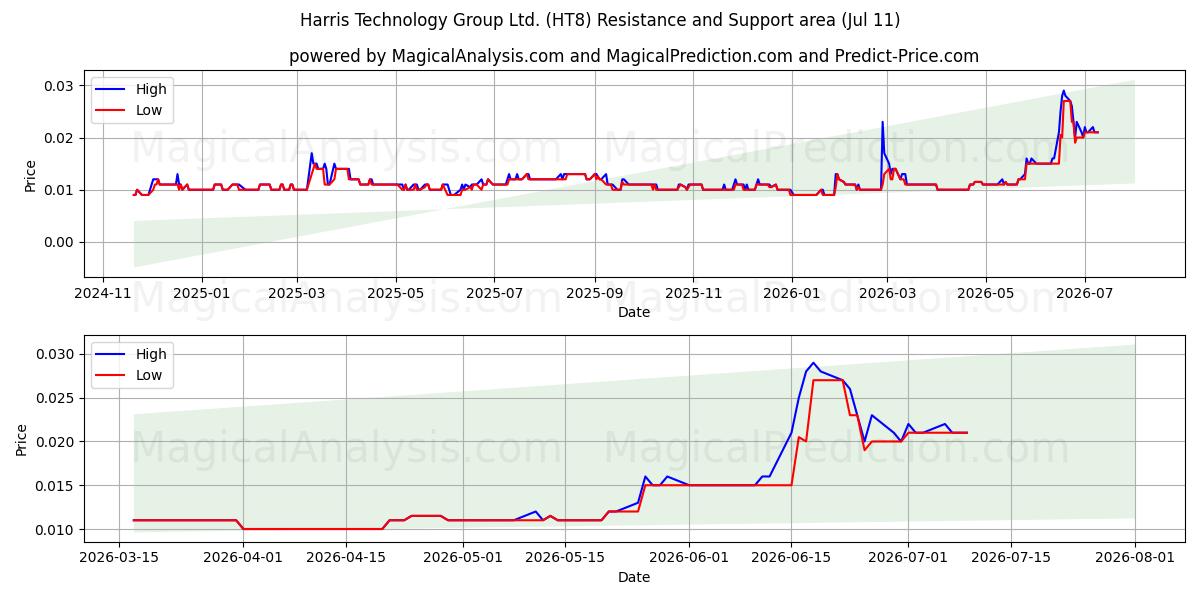The width and height of the screenshot is (1200, 600).
Task: Click the '0.020' y-axis tick on bottom chart
Action: 57,442
